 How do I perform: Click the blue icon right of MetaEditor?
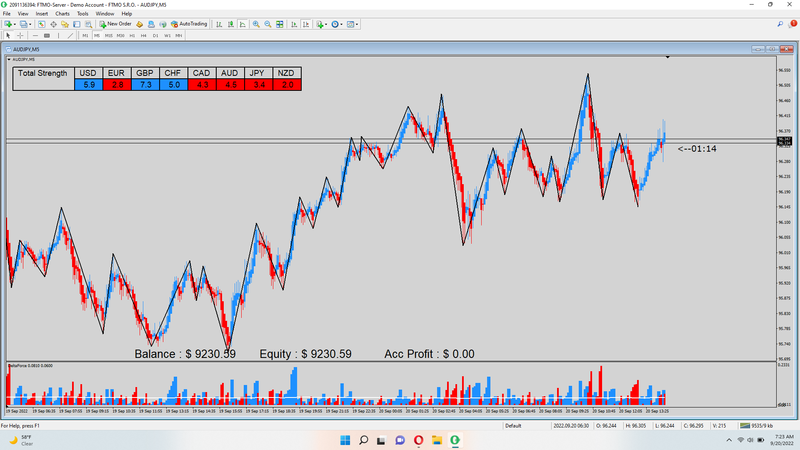click(x=151, y=24)
